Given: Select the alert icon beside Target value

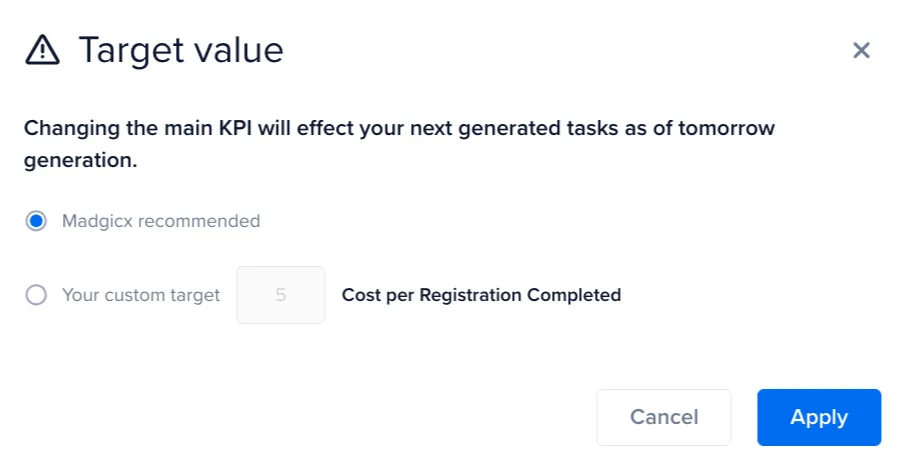Looking at the screenshot, I should pos(42,50).
